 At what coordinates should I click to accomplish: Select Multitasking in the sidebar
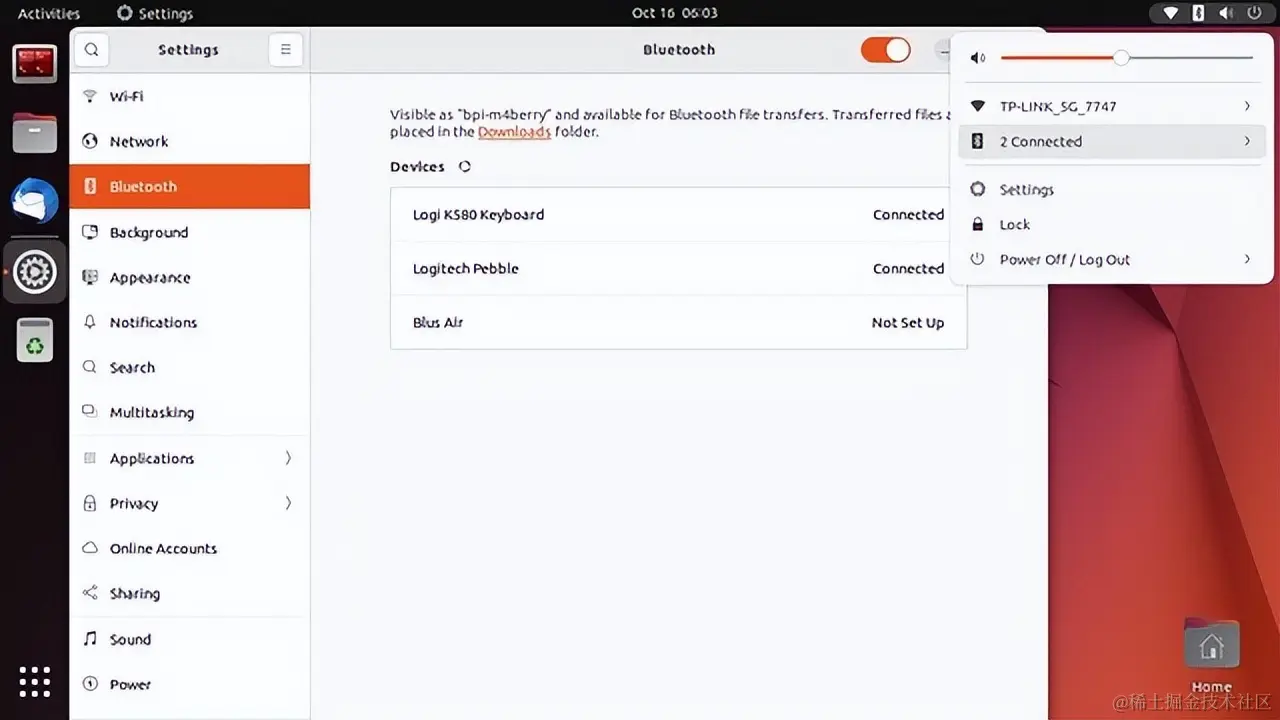(x=190, y=412)
